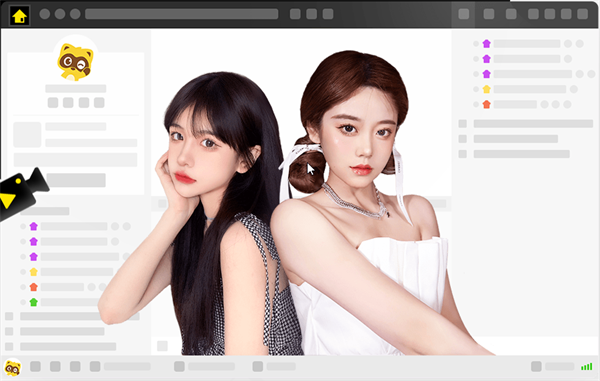
Task: Click the gray address bar in title bar
Action: pyautogui.click(x=181, y=14)
